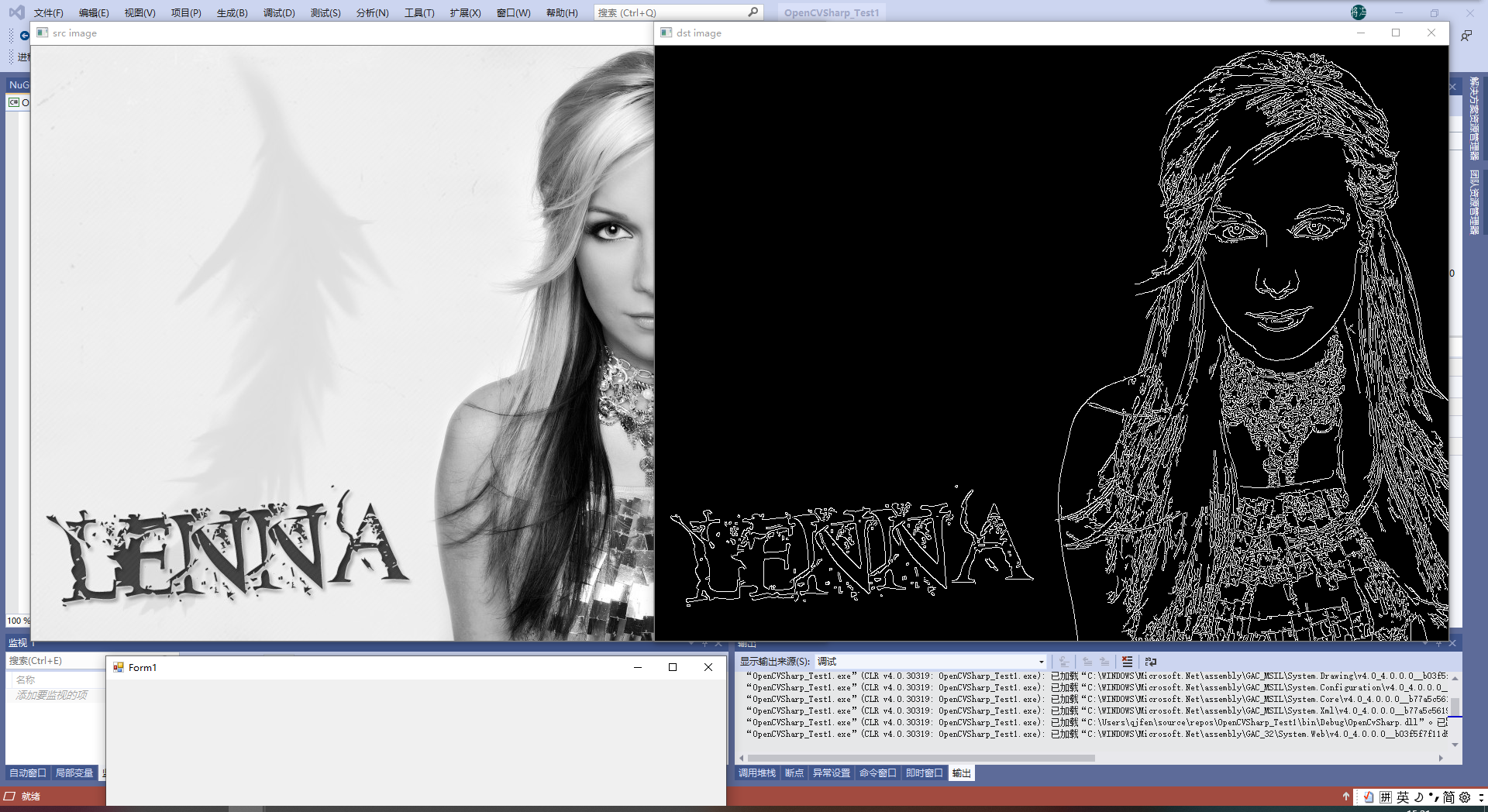The height and width of the screenshot is (812, 1488).
Task: Close the Form1 window
Action: pos(708,667)
